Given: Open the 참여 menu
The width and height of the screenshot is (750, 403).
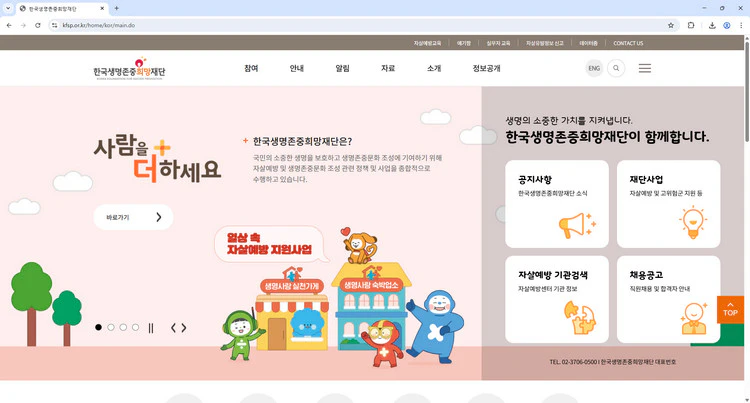Looking at the screenshot, I should [x=251, y=68].
